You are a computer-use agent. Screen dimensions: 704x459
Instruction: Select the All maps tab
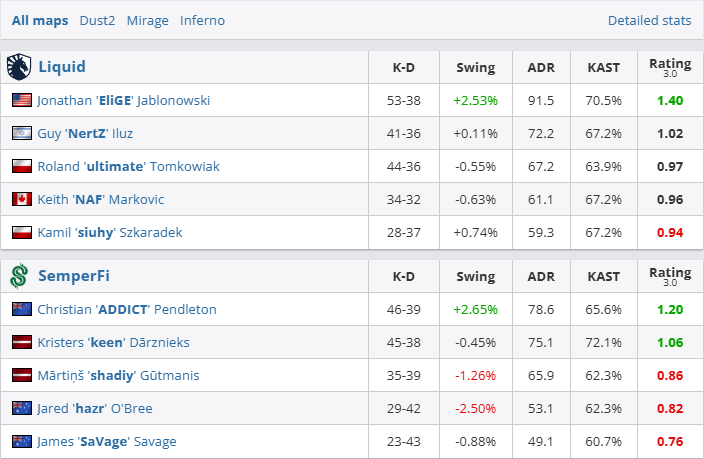[40, 20]
